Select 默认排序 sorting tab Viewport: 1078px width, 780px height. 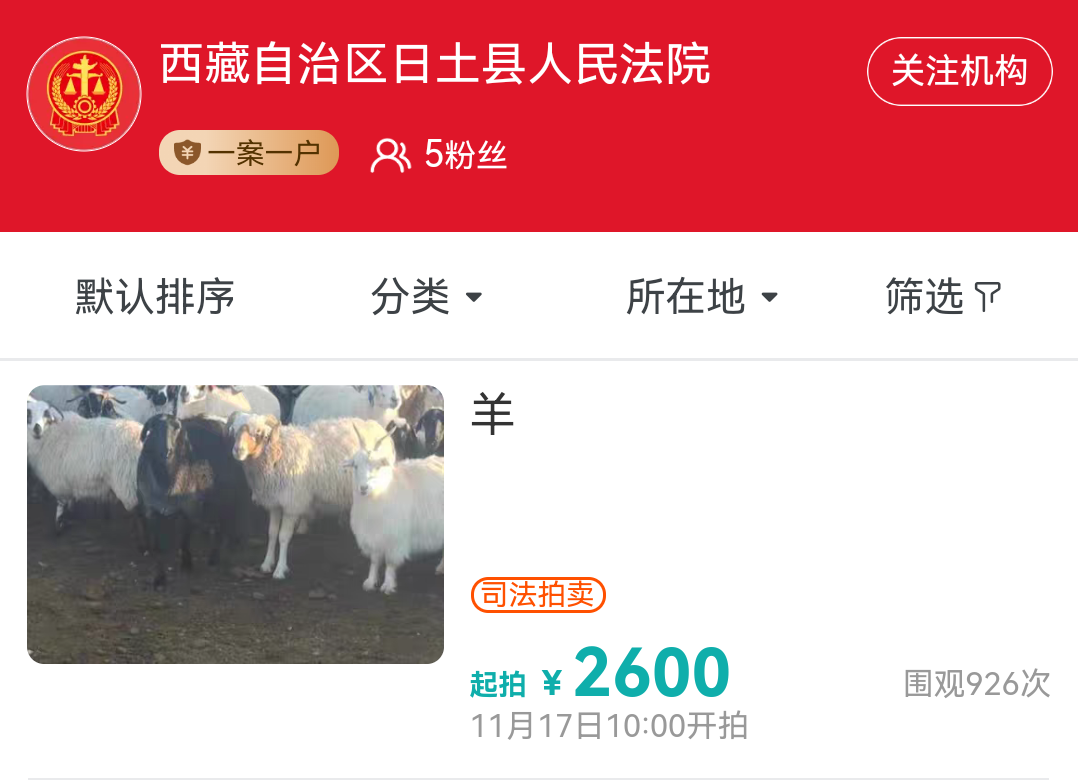[155, 297]
